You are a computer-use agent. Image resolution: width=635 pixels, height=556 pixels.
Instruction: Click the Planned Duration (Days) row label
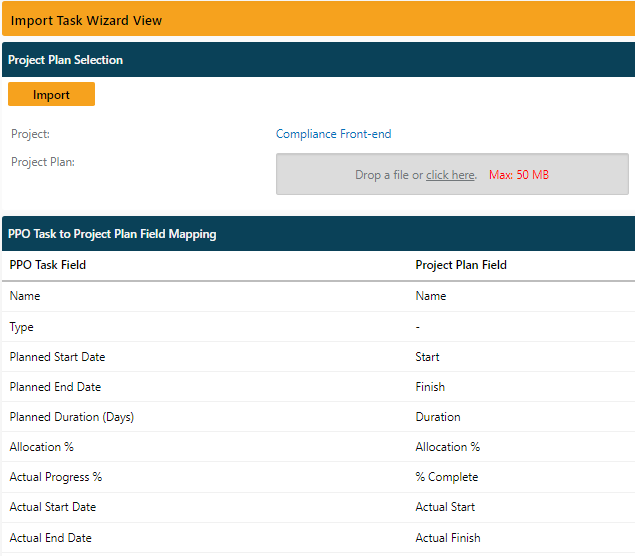[72, 417]
